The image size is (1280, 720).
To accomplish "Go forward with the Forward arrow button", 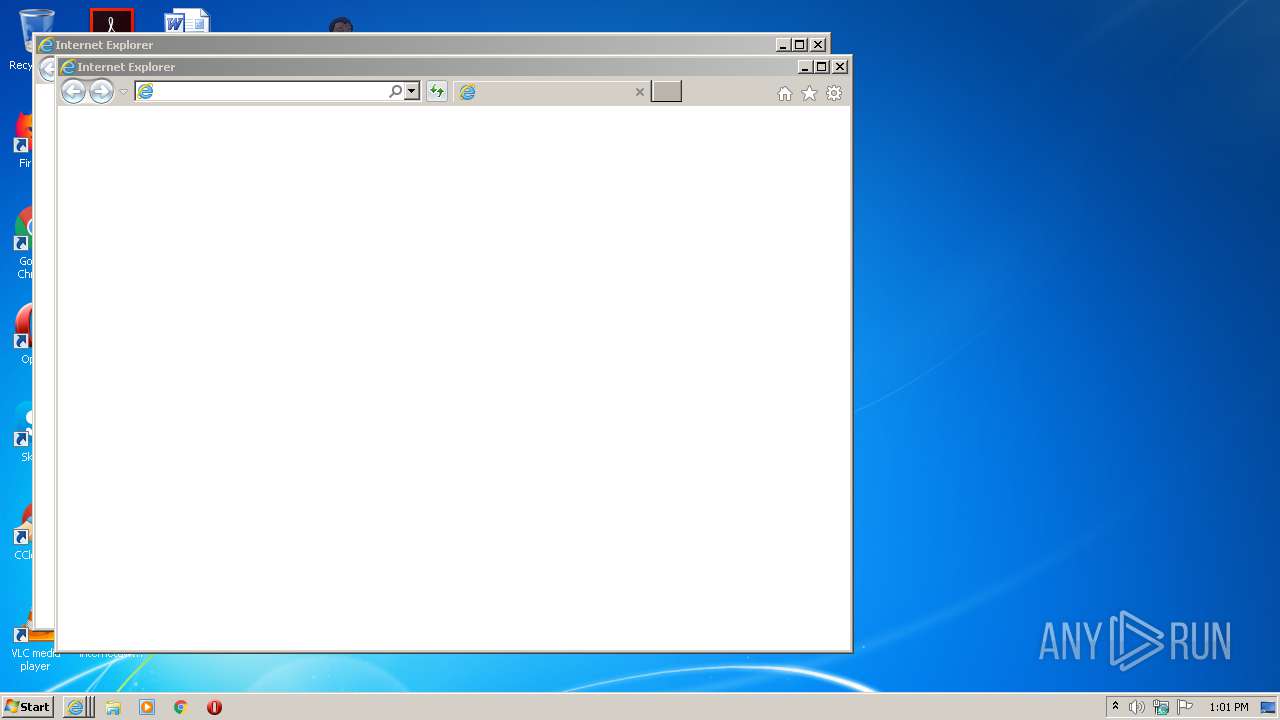I will (x=101, y=92).
